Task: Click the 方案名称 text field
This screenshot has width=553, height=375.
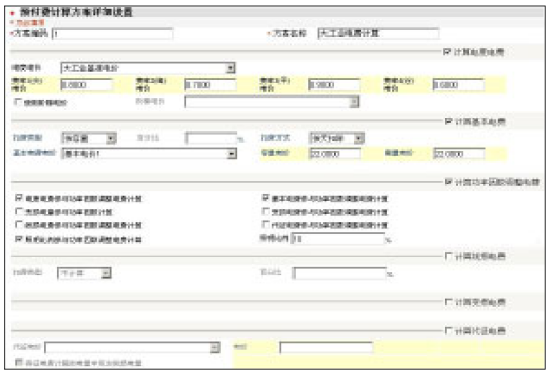Action: click(x=378, y=34)
